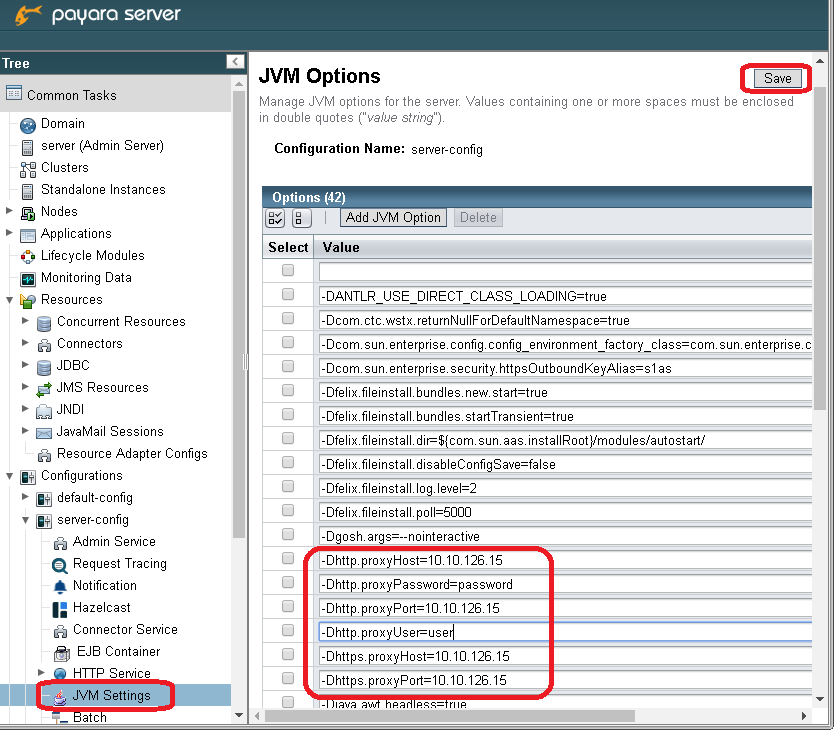
Task: Collapse the Tree panel with arrow button
Action: pyautogui.click(x=235, y=62)
